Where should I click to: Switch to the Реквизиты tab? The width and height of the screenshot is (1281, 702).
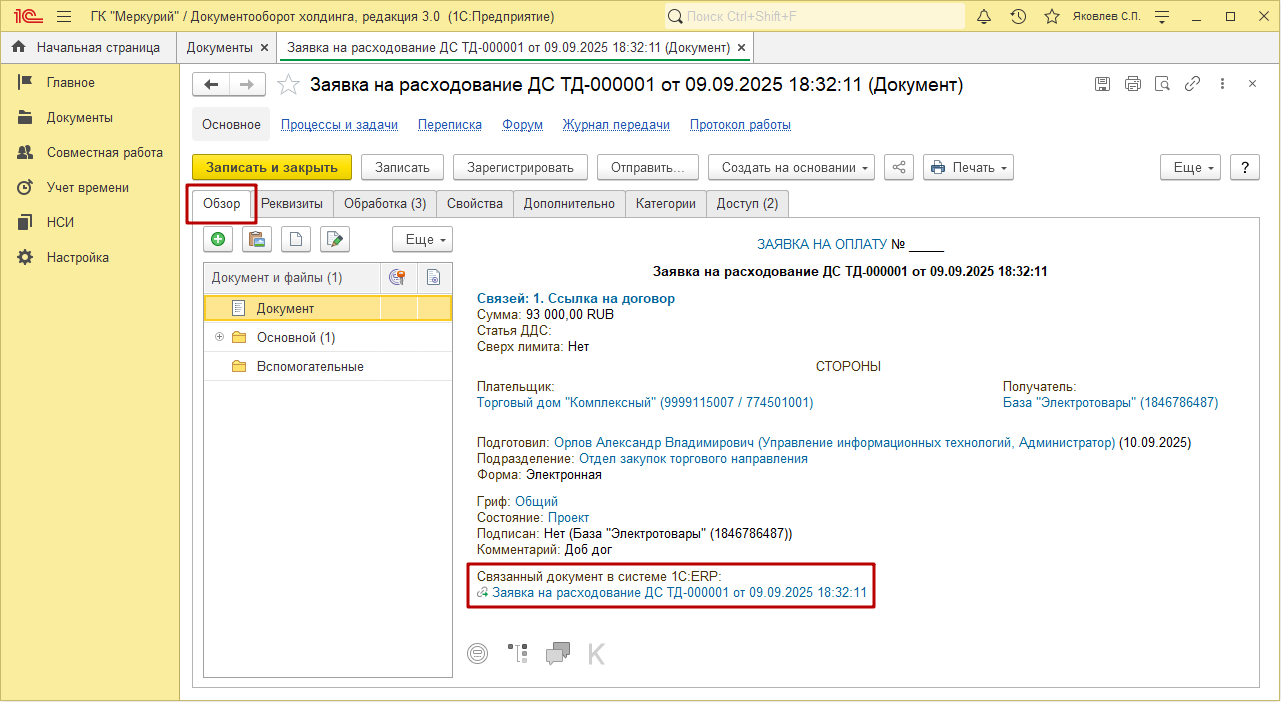pos(292,203)
